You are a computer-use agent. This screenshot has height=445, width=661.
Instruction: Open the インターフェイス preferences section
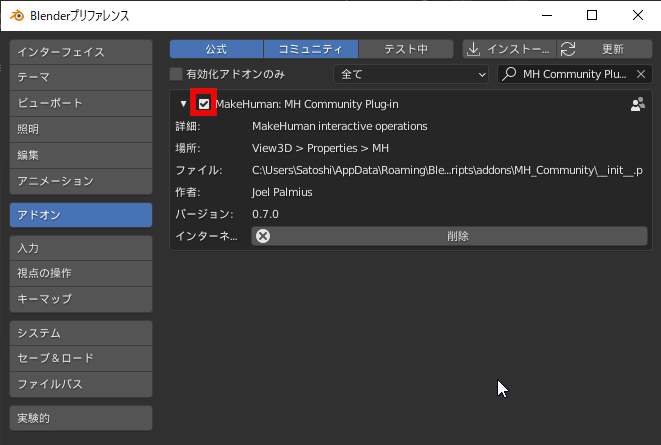81,52
